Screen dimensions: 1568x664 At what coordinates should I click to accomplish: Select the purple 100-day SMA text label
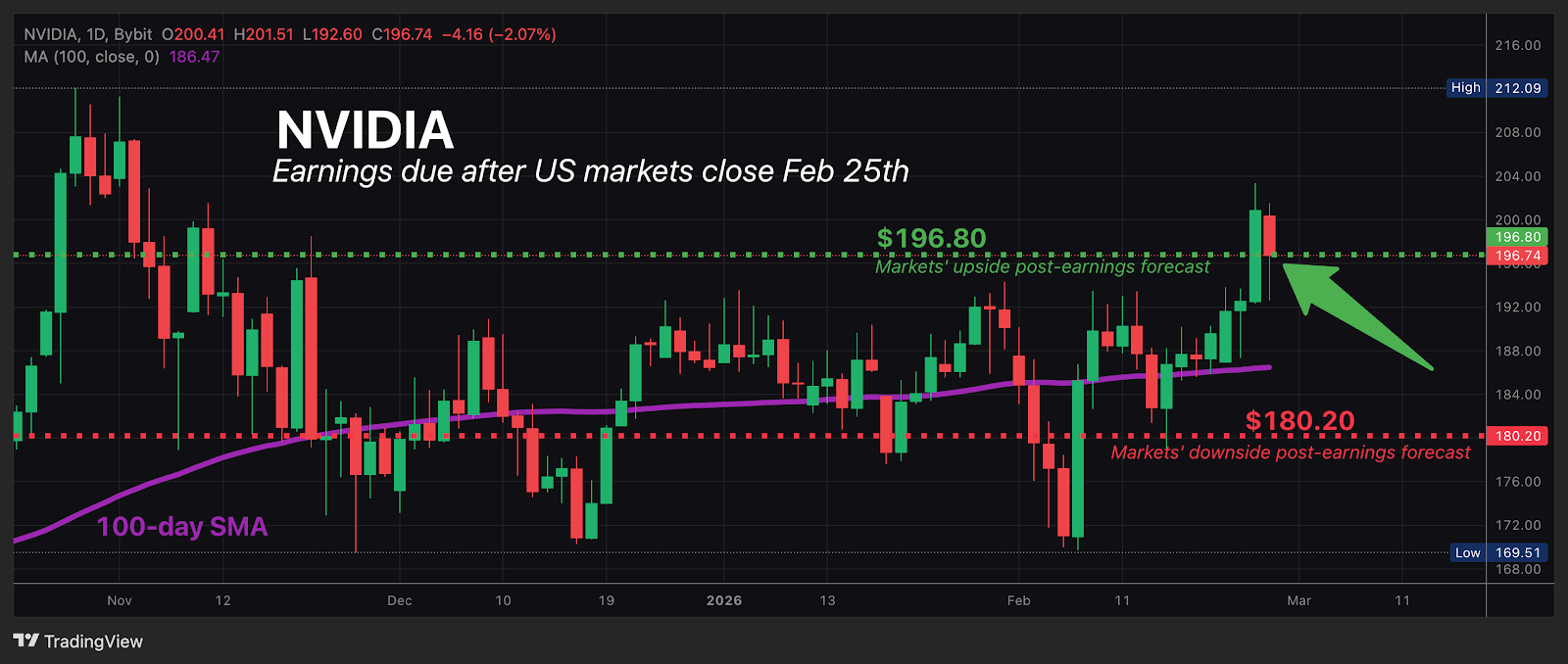tap(182, 527)
